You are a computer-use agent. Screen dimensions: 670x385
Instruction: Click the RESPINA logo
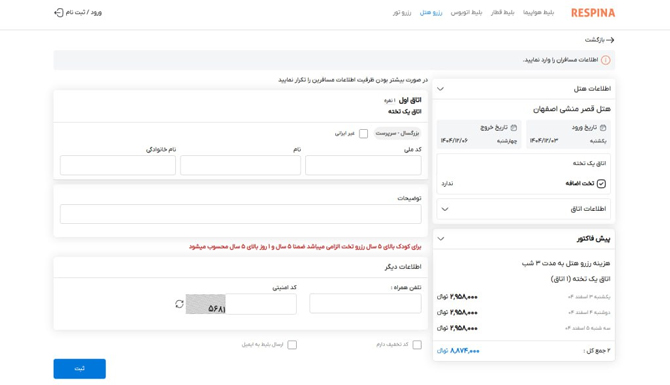(x=593, y=13)
